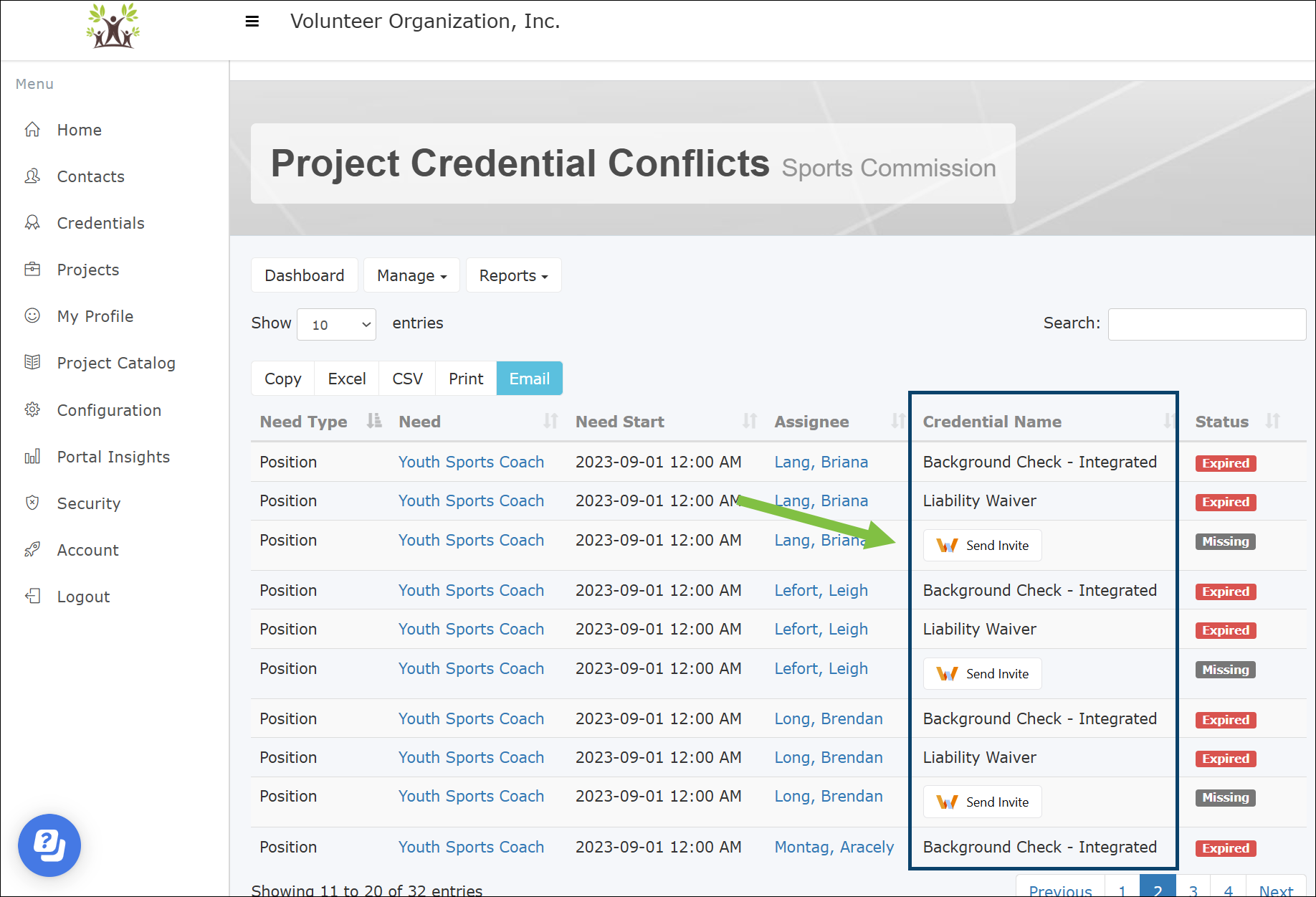The image size is (1316, 897).
Task: Click Project Credential Conflicts heading
Action: click(520, 163)
